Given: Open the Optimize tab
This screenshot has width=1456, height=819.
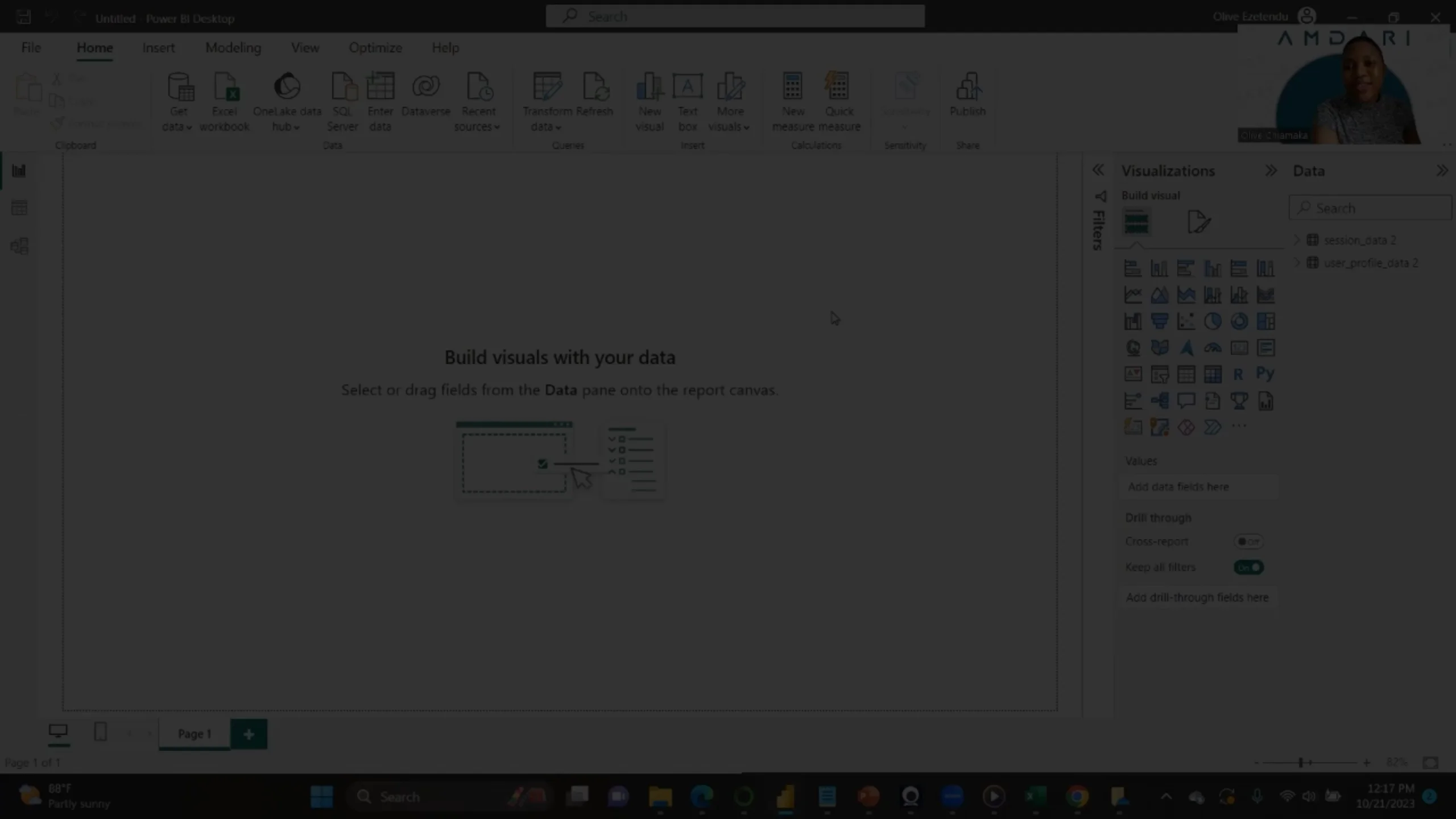Looking at the screenshot, I should click(375, 48).
